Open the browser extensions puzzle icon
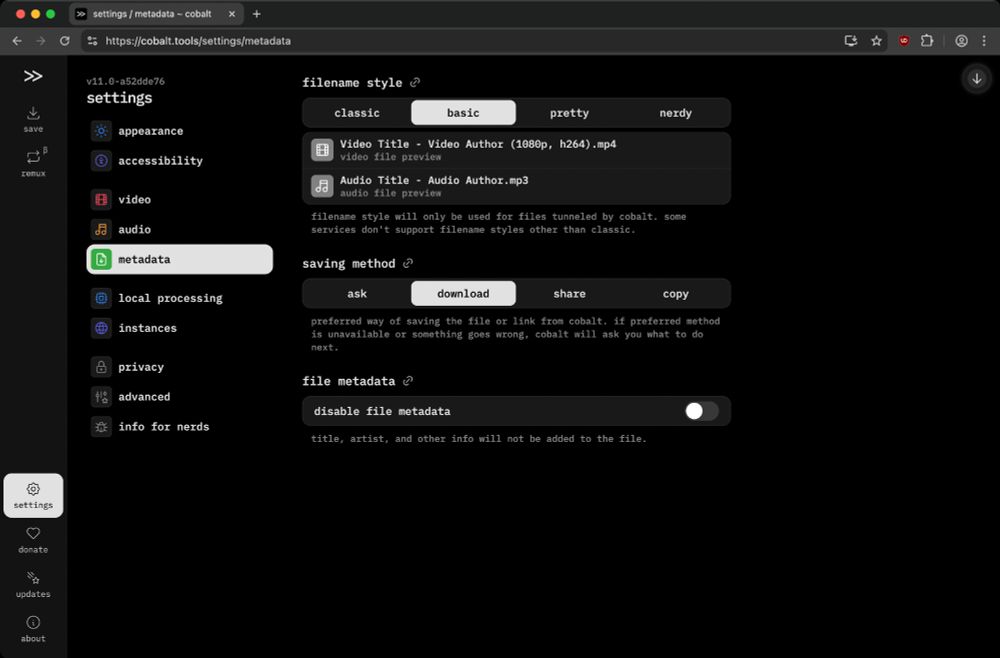 [x=927, y=41]
